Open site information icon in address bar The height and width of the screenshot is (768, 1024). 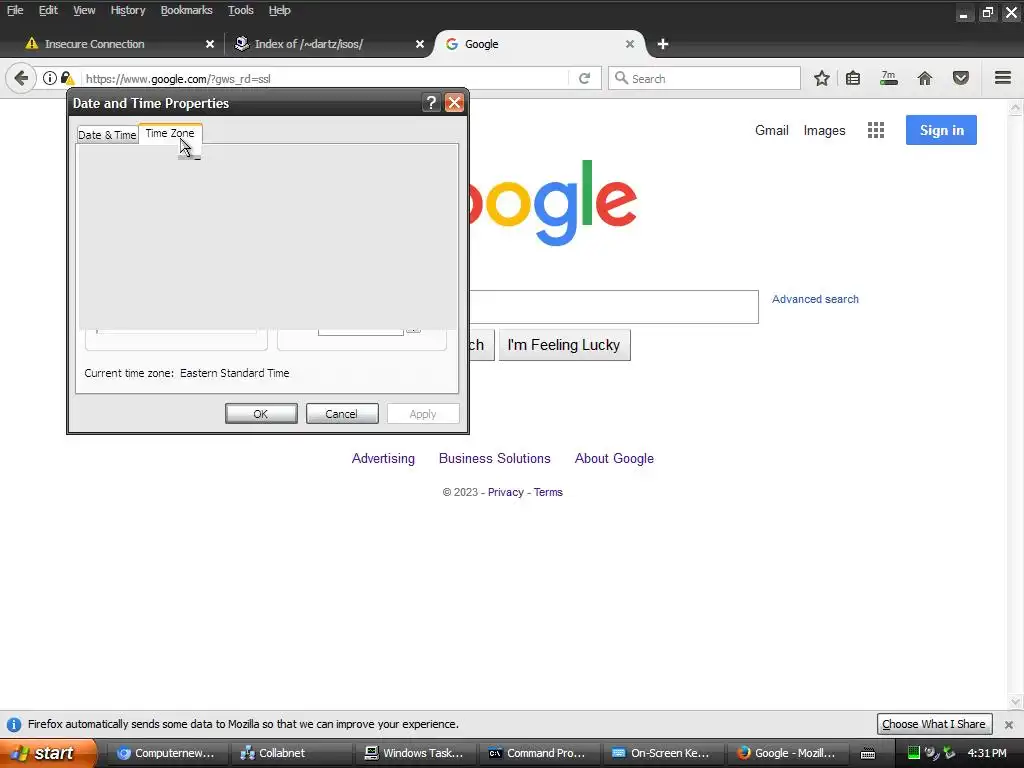point(50,78)
